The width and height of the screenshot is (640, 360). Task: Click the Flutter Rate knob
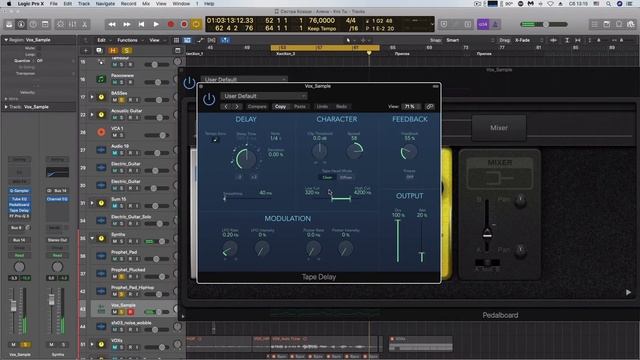click(313, 249)
